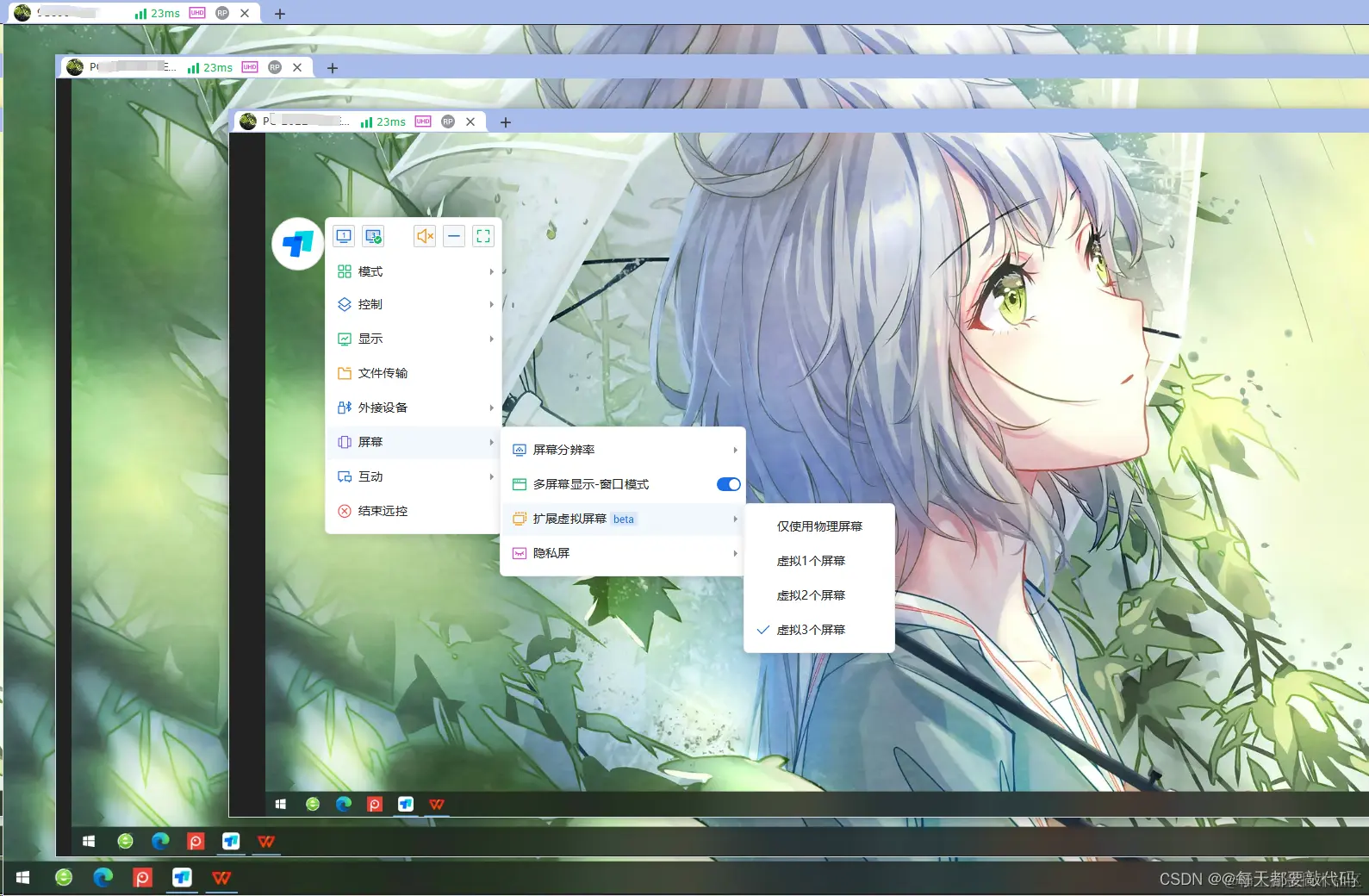Toggle 多屏幕显示-窗口模式 switch off
Image resolution: width=1369 pixels, height=896 pixels.
click(728, 484)
